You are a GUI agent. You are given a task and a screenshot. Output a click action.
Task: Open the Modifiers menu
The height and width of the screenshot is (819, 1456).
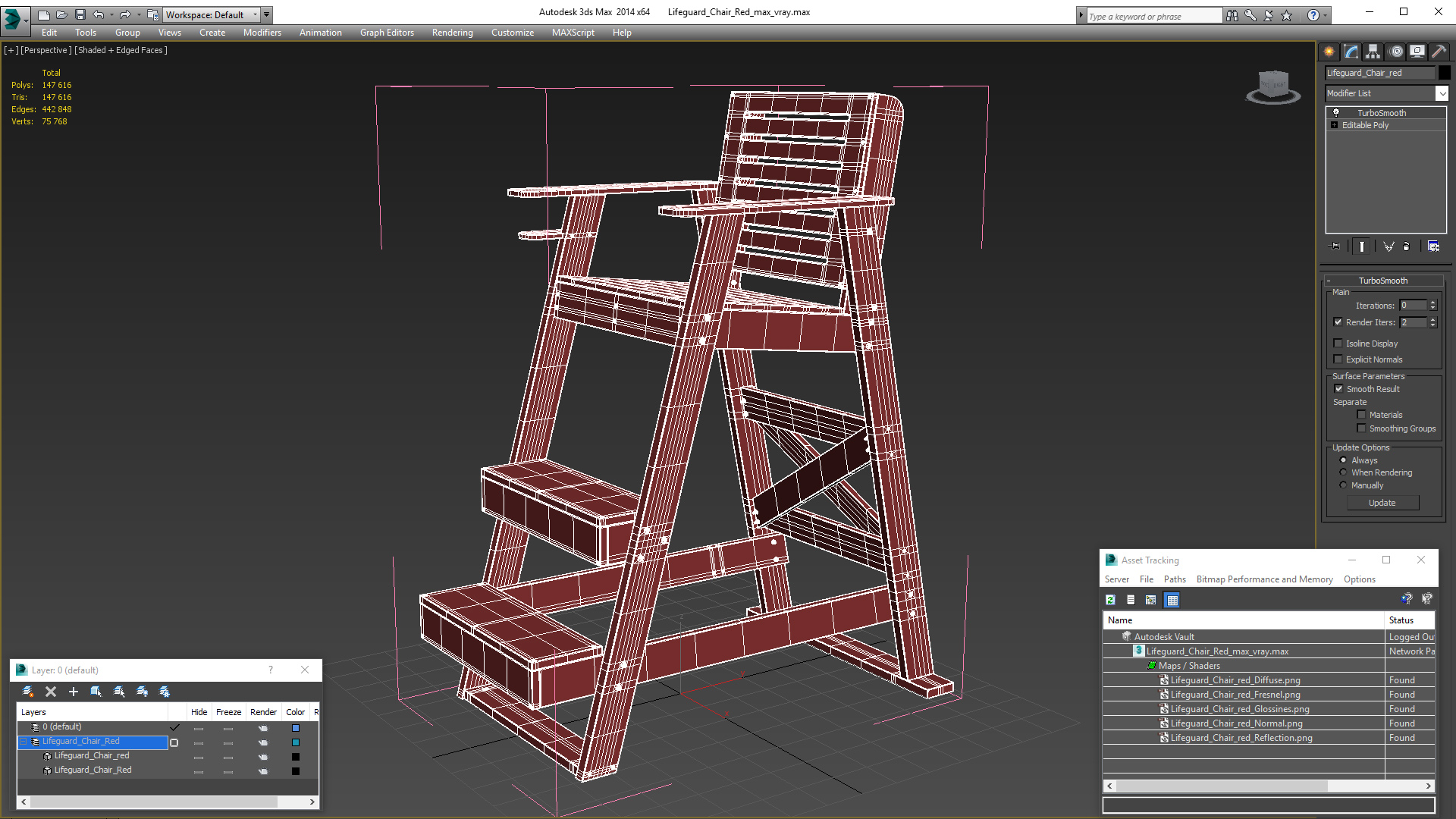(x=262, y=33)
